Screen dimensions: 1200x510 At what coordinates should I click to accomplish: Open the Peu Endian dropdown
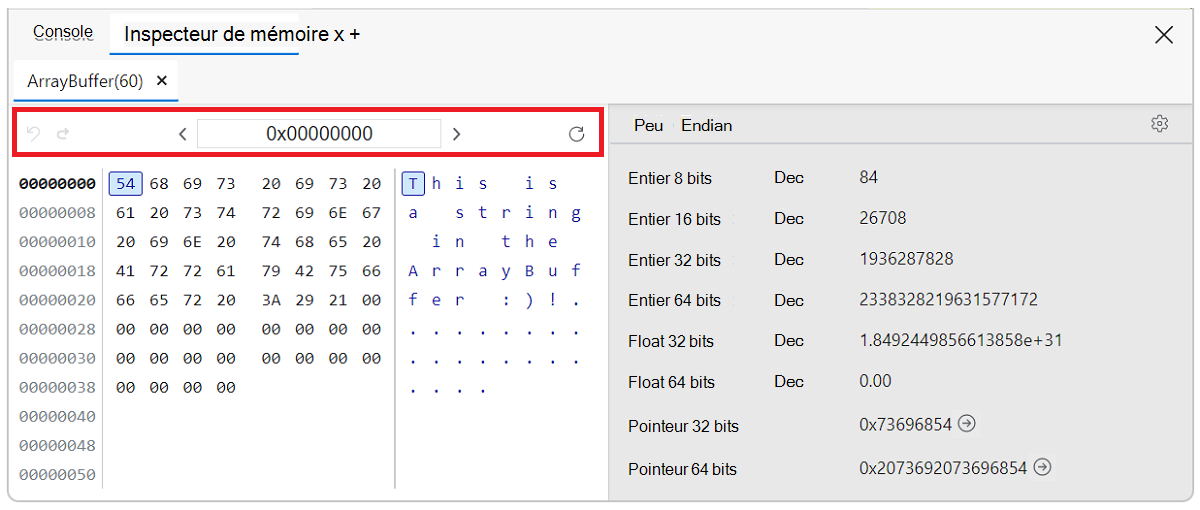683,125
